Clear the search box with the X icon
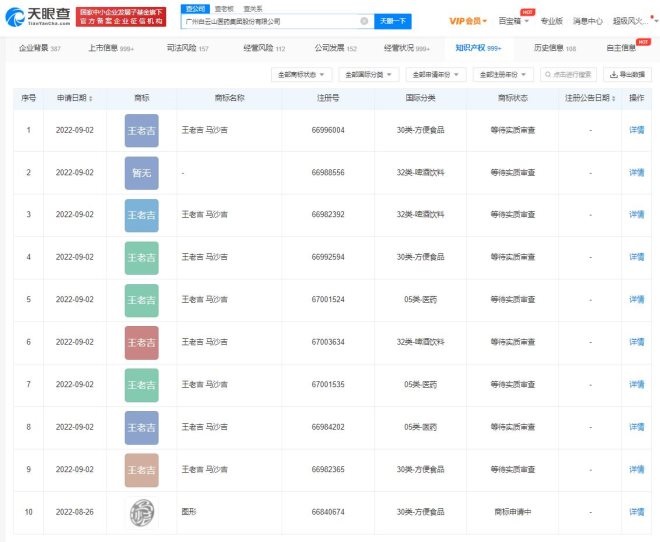This screenshot has width=660, height=542. 363,21
